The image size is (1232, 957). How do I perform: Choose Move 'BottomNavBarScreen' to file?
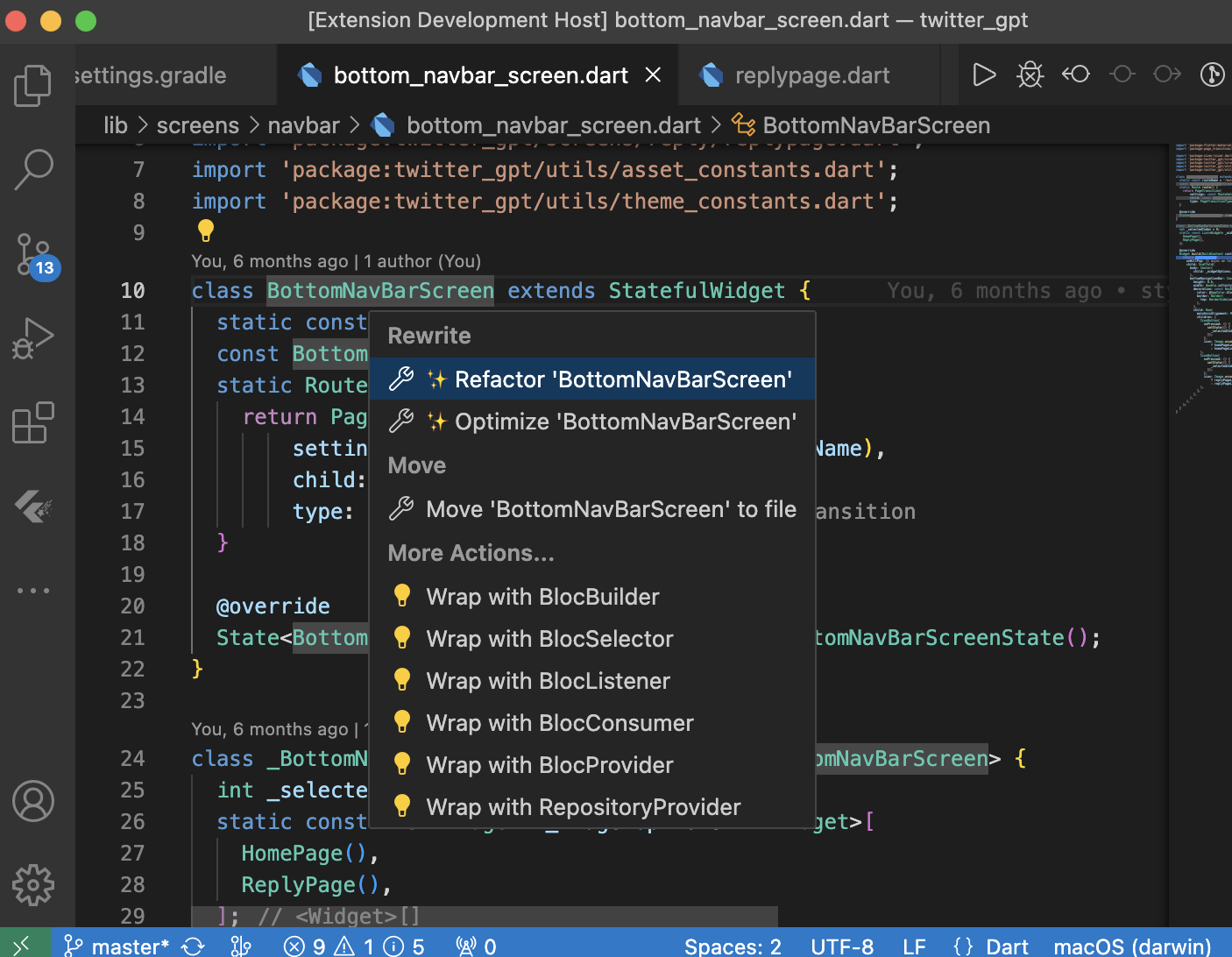[x=592, y=509]
